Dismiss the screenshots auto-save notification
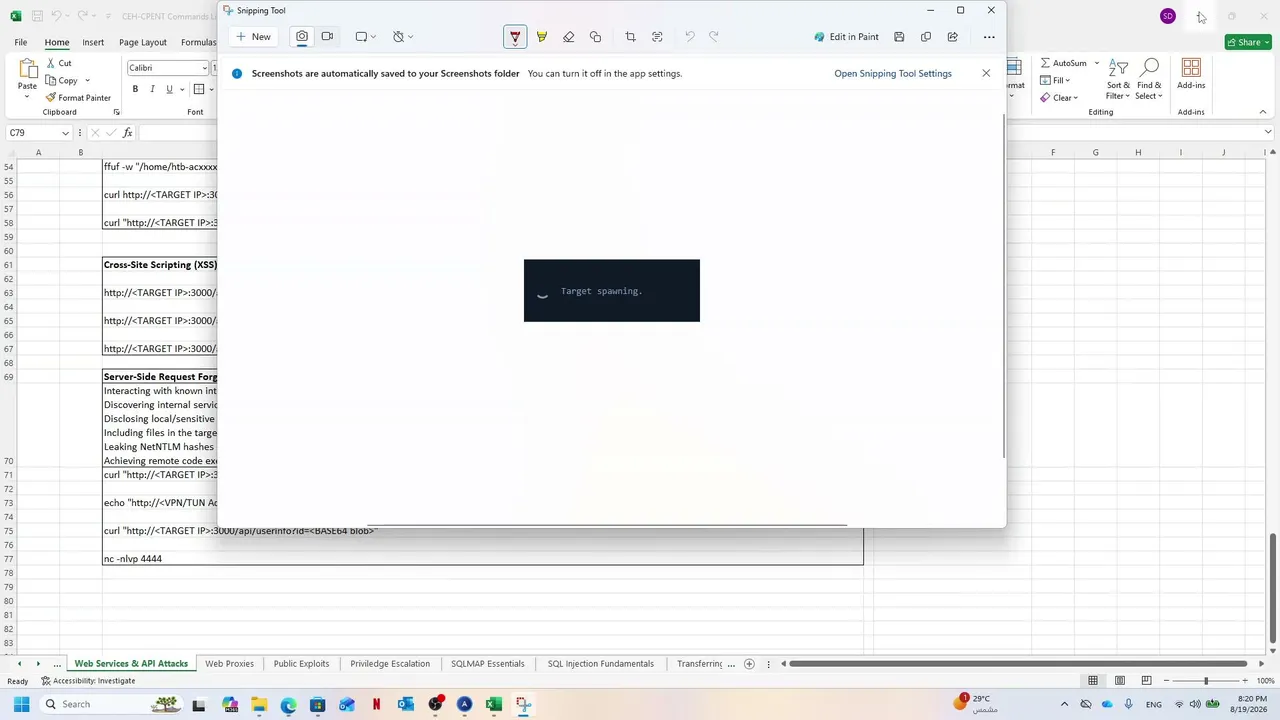The height and width of the screenshot is (720, 1280). click(x=986, y=73)
